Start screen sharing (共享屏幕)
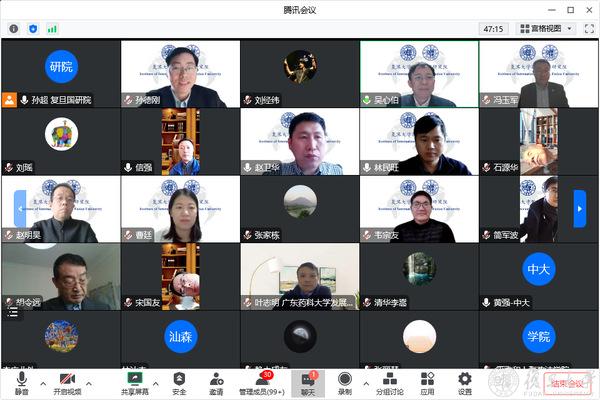Image resolution: width=600 pixels, height=400 pixels. click(x=133, y=383)
